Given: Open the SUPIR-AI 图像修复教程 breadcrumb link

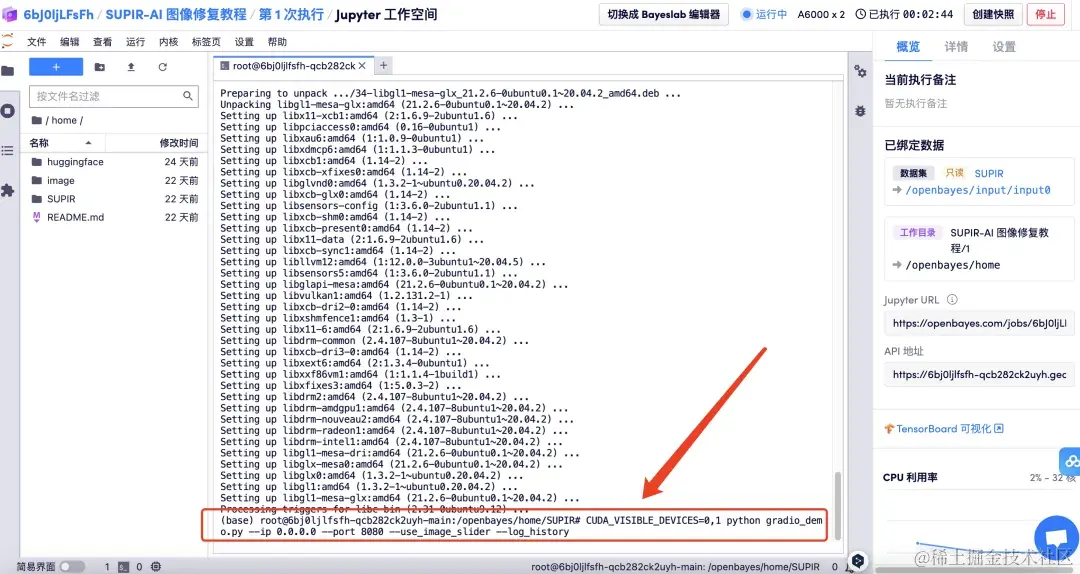Looking at the screenshot, I should 176,14.
